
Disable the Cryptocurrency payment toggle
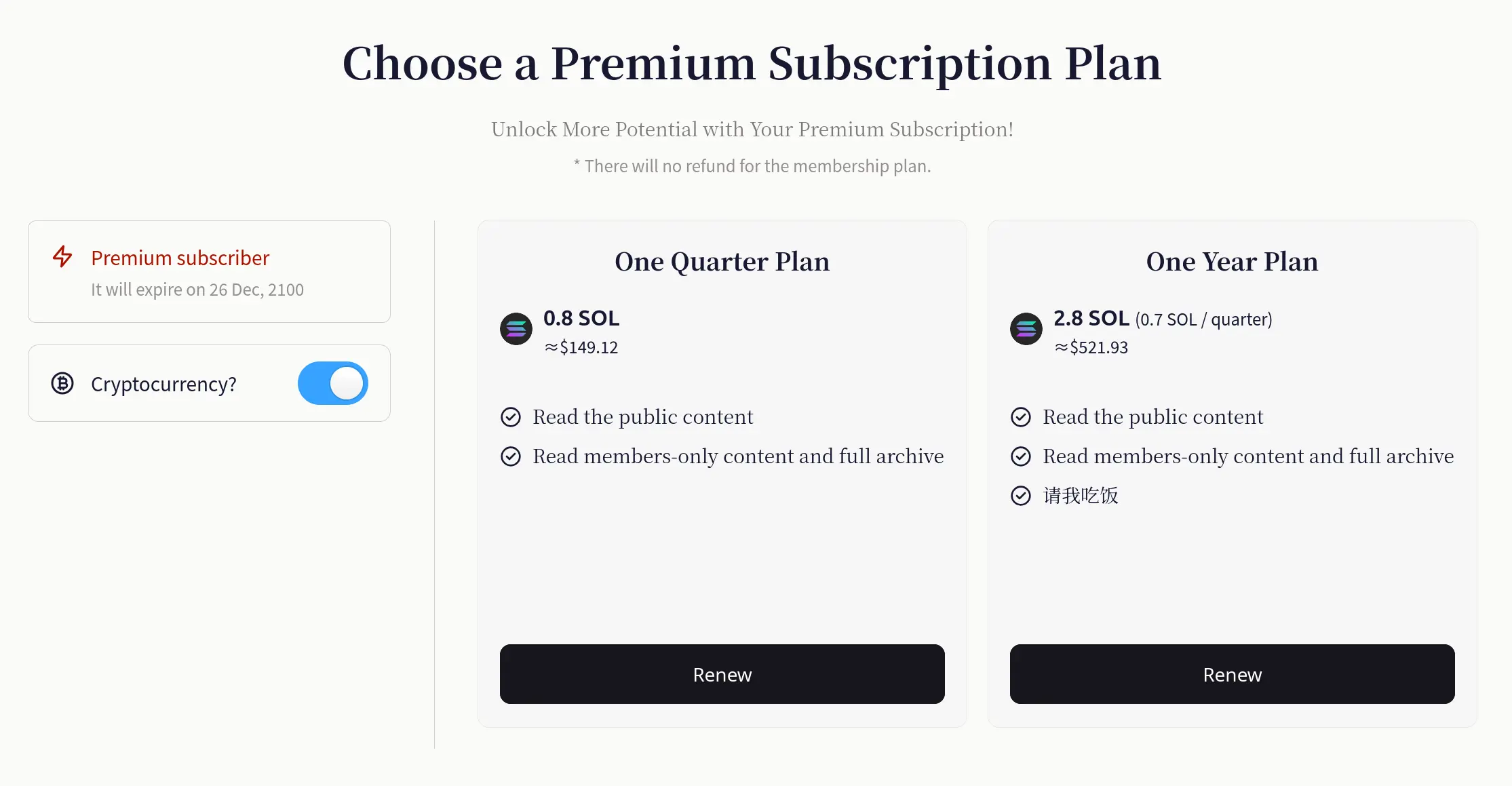click(x=333, y=383)
